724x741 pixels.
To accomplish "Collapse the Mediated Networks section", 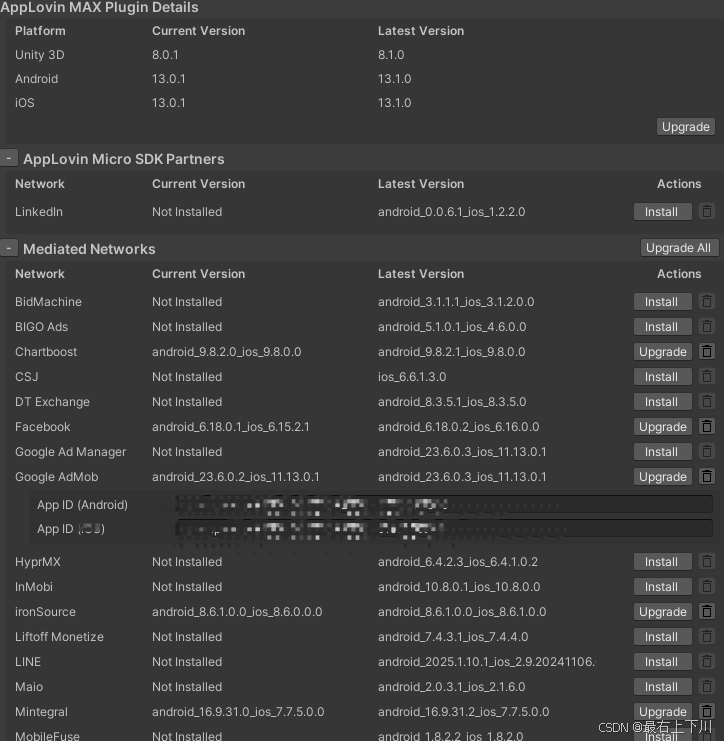I will 9,248.
